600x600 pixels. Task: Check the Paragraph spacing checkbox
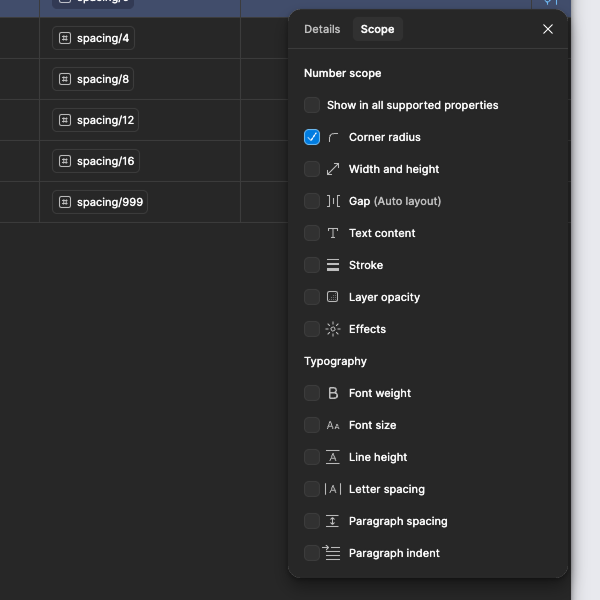[312, 521]
